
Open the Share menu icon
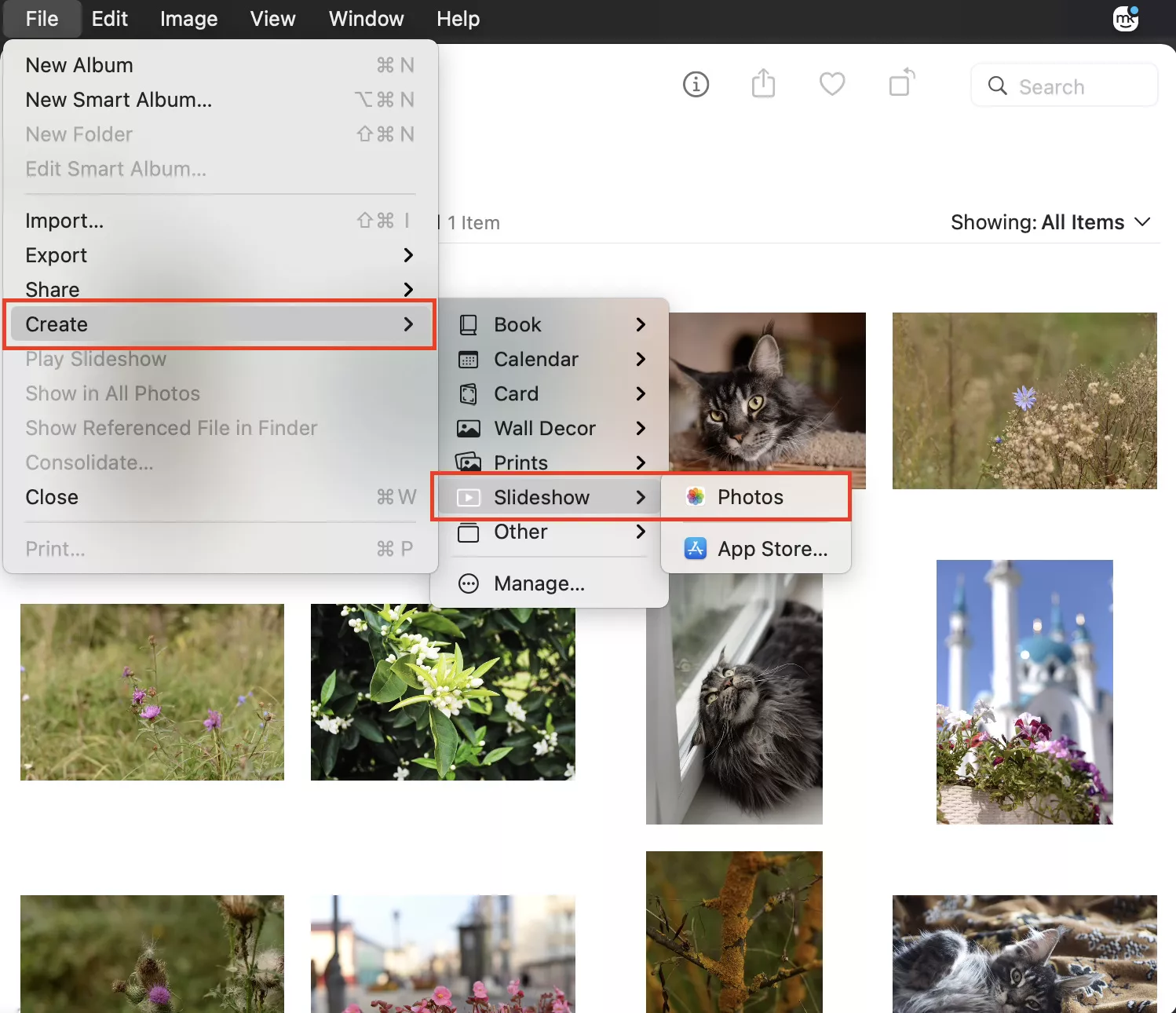[762, 83]
